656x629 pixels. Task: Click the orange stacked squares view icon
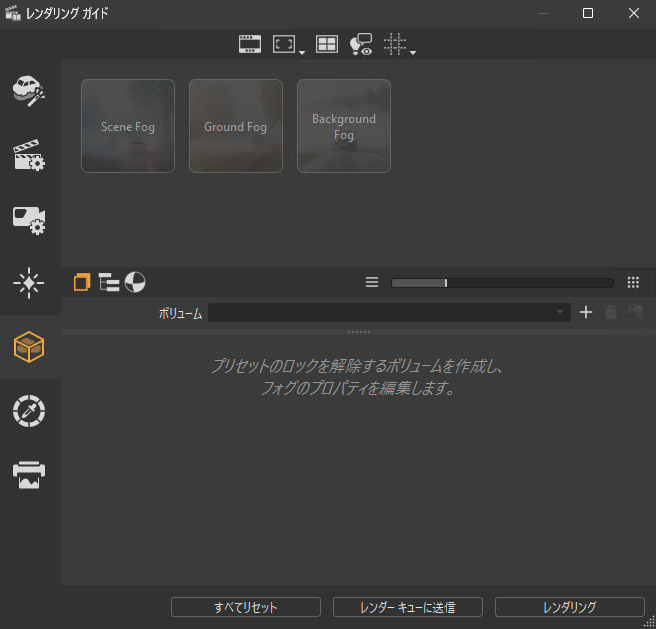[82, 282]
